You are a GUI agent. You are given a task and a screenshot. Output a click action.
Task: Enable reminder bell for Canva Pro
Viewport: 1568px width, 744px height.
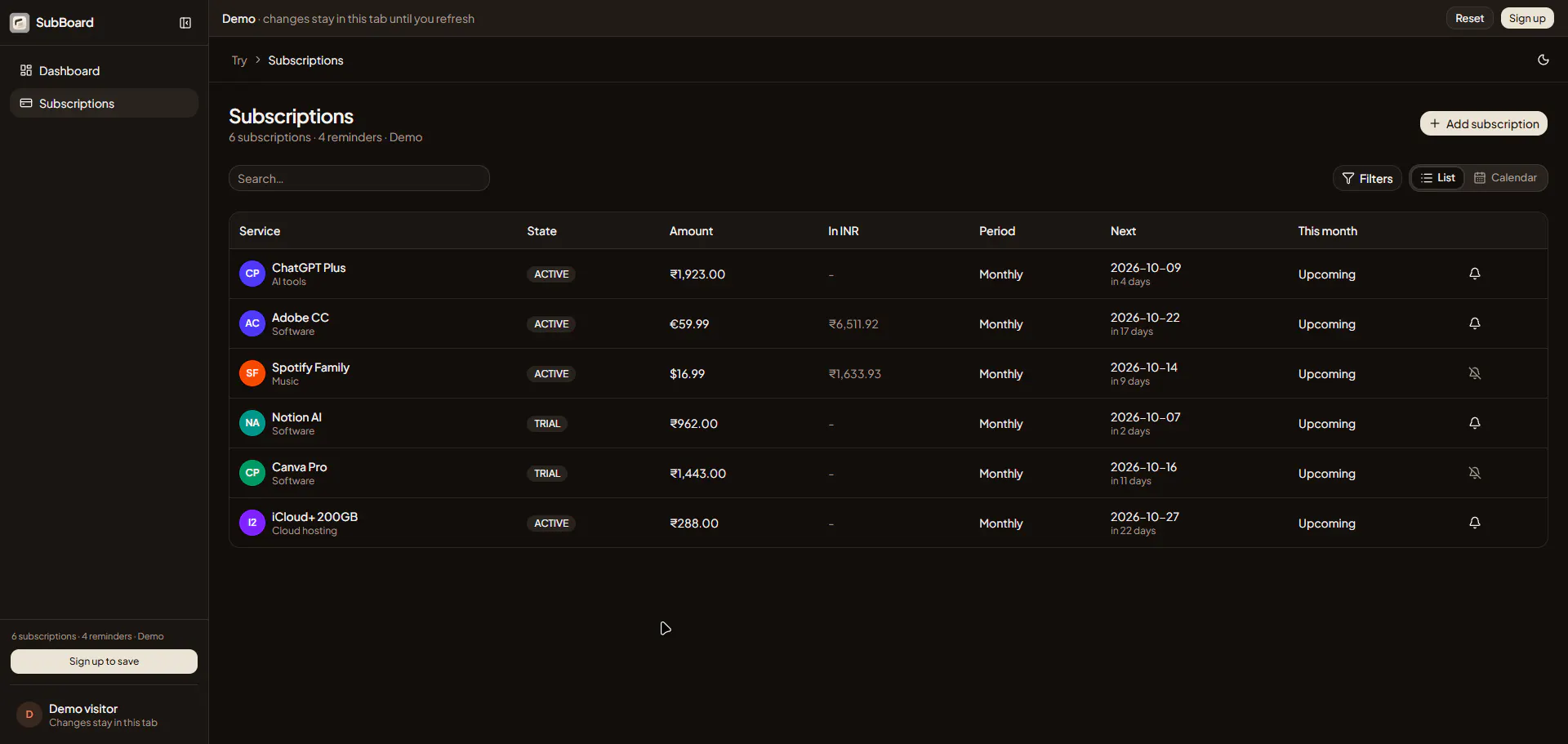point(1475,473)
